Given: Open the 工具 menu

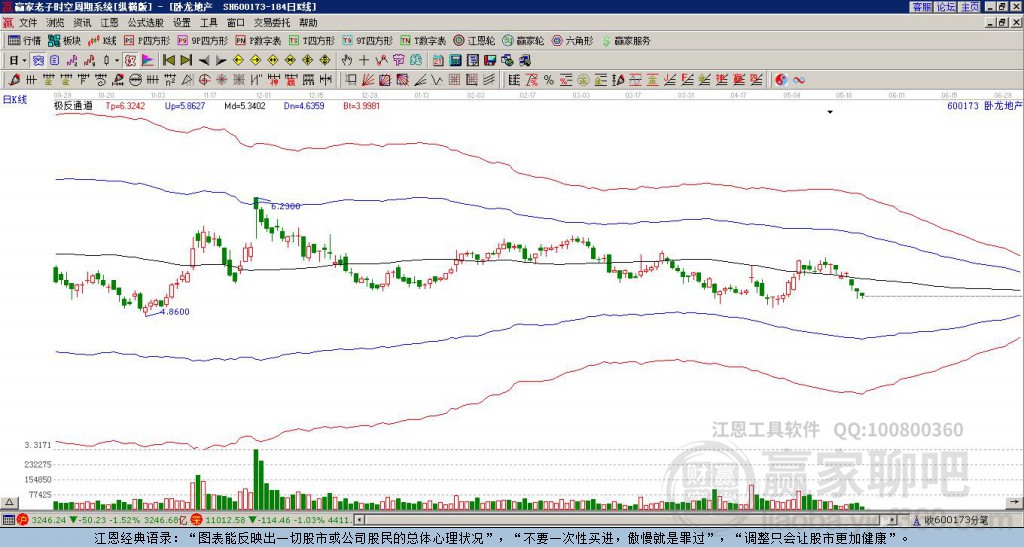Looking at the screenshot, I should tap(208, 23).
